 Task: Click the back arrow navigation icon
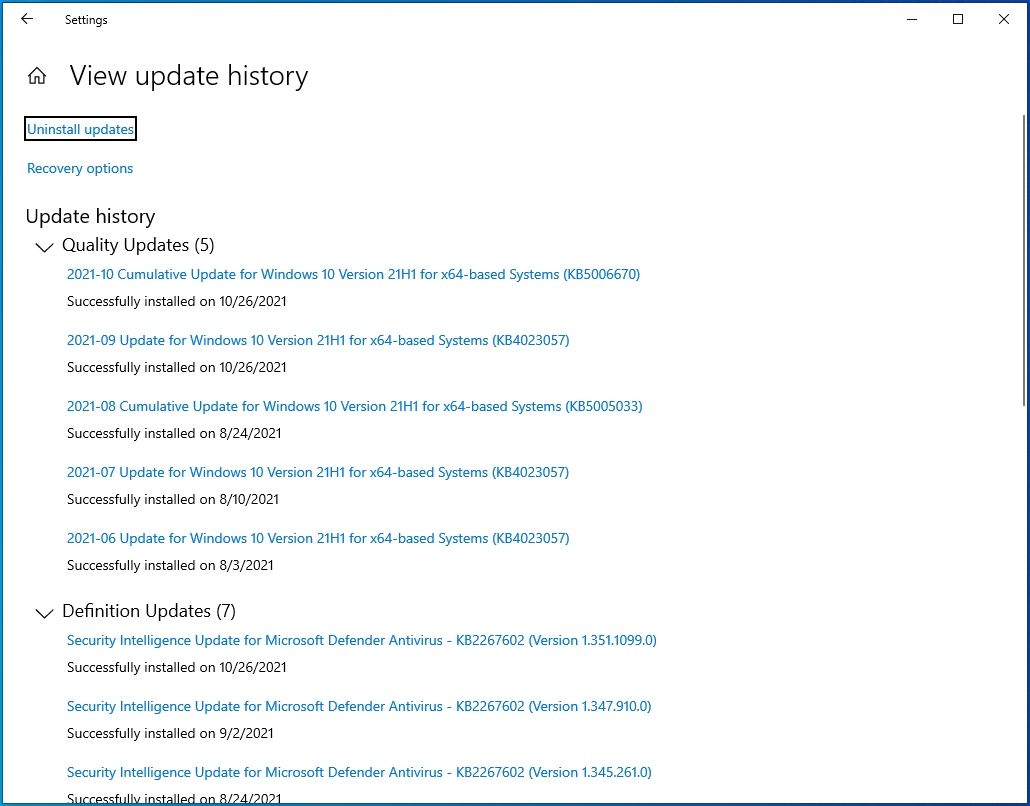pyautogui.click(x=26, y=19)
